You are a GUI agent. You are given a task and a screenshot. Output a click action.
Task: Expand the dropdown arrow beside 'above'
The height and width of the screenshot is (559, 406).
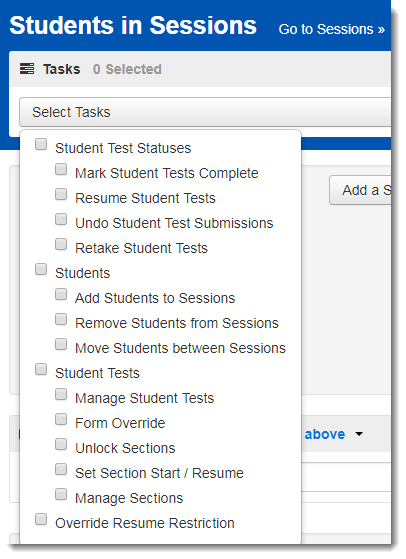(359, 434)
